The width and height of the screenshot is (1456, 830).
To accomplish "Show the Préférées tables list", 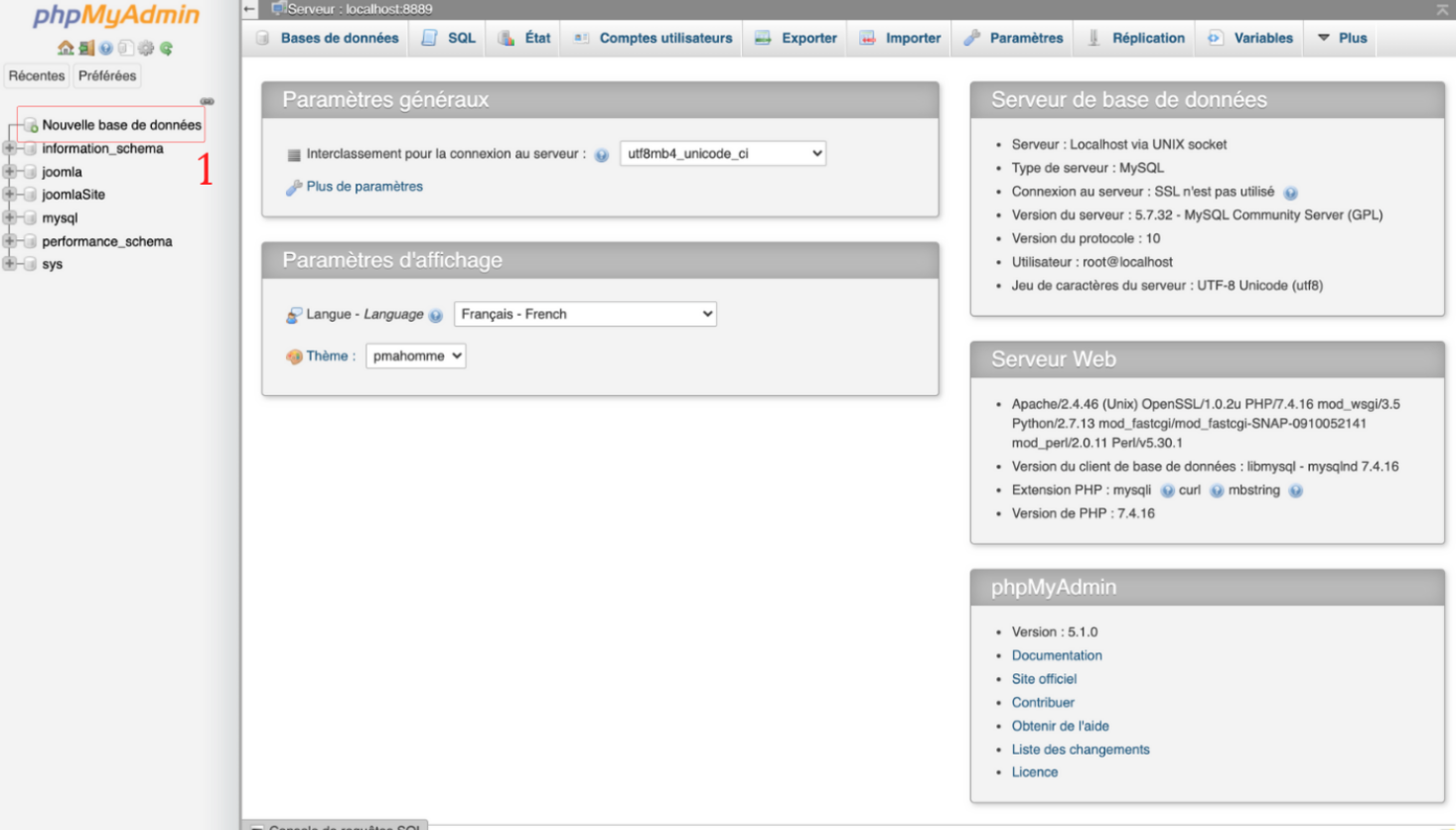I will pyautogui.click(x=107, y=75).
